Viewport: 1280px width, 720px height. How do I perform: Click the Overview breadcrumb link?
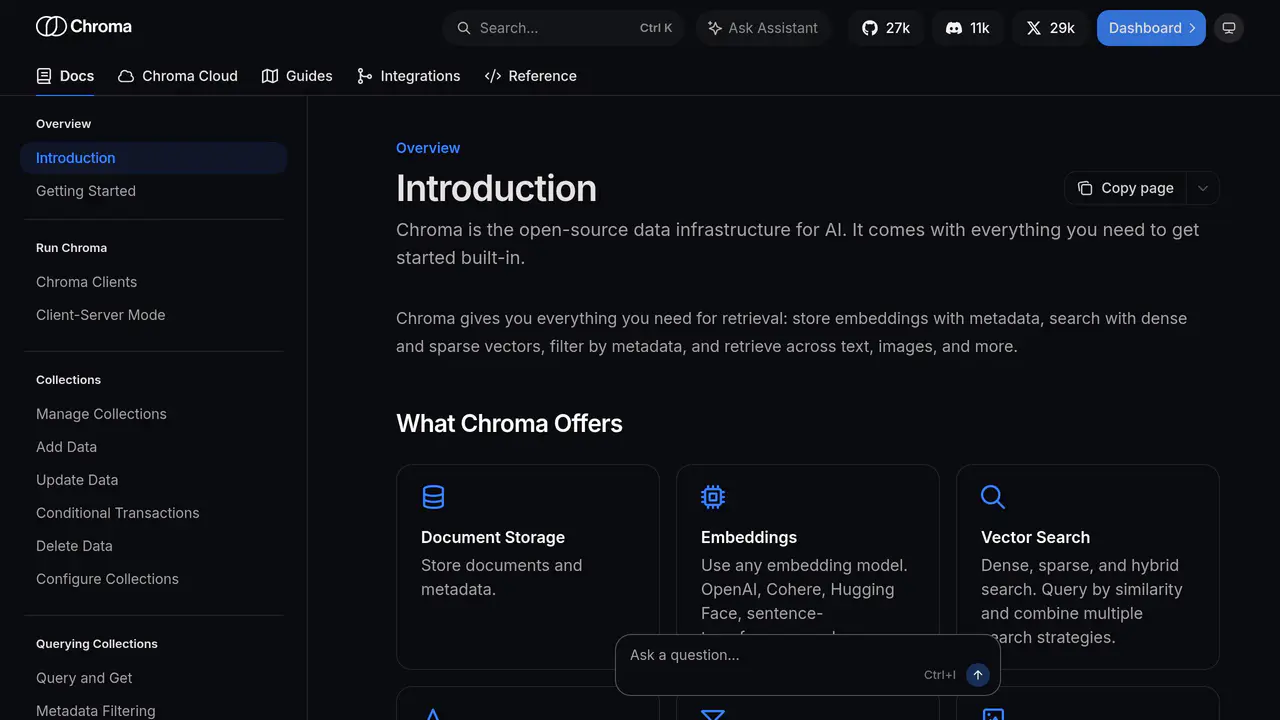click(x=428, y=148)
